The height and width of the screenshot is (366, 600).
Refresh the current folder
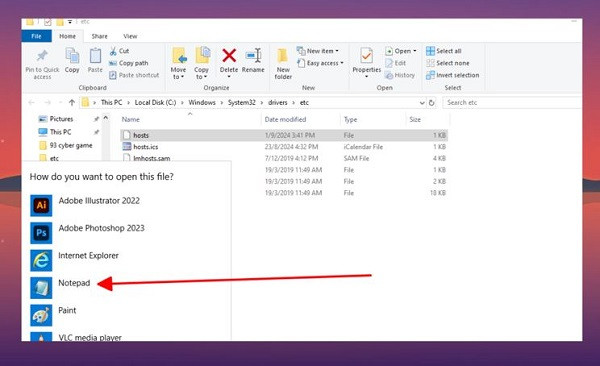(x=432, y=103)
